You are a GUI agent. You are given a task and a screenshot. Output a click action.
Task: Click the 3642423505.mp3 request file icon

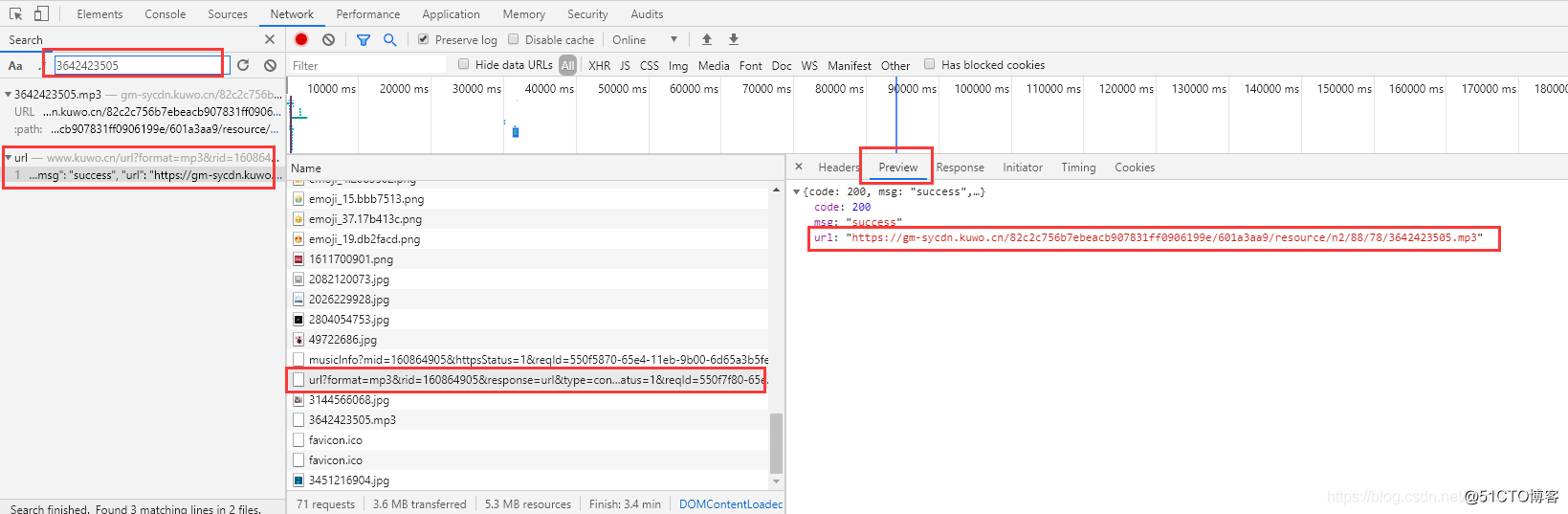tap(298, 419)
